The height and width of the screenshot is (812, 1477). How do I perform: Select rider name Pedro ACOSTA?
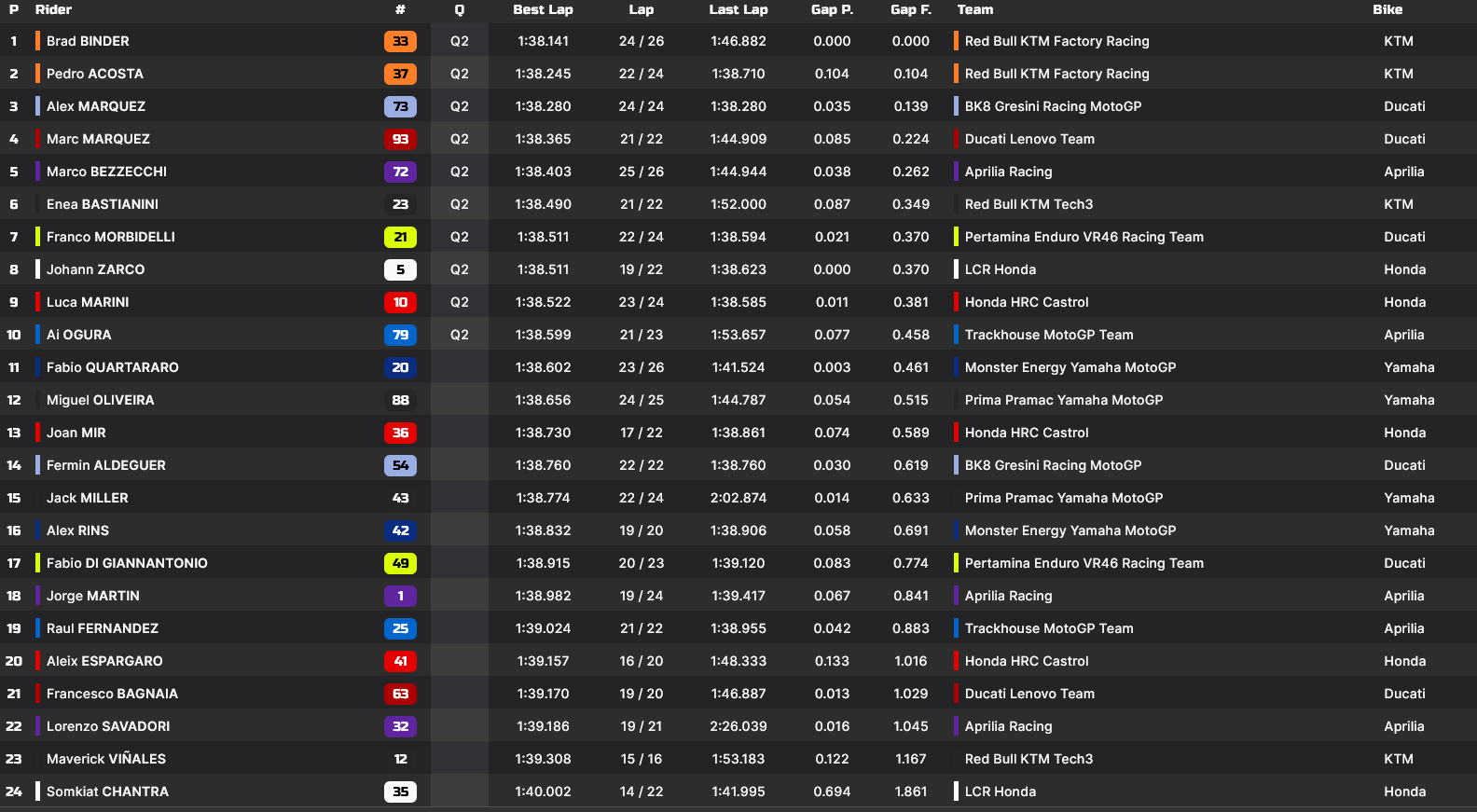95,74
